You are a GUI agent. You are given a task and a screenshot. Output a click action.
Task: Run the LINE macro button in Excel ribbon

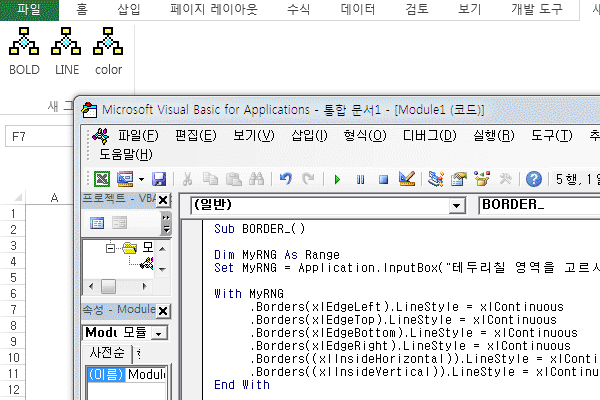(66, 51)
